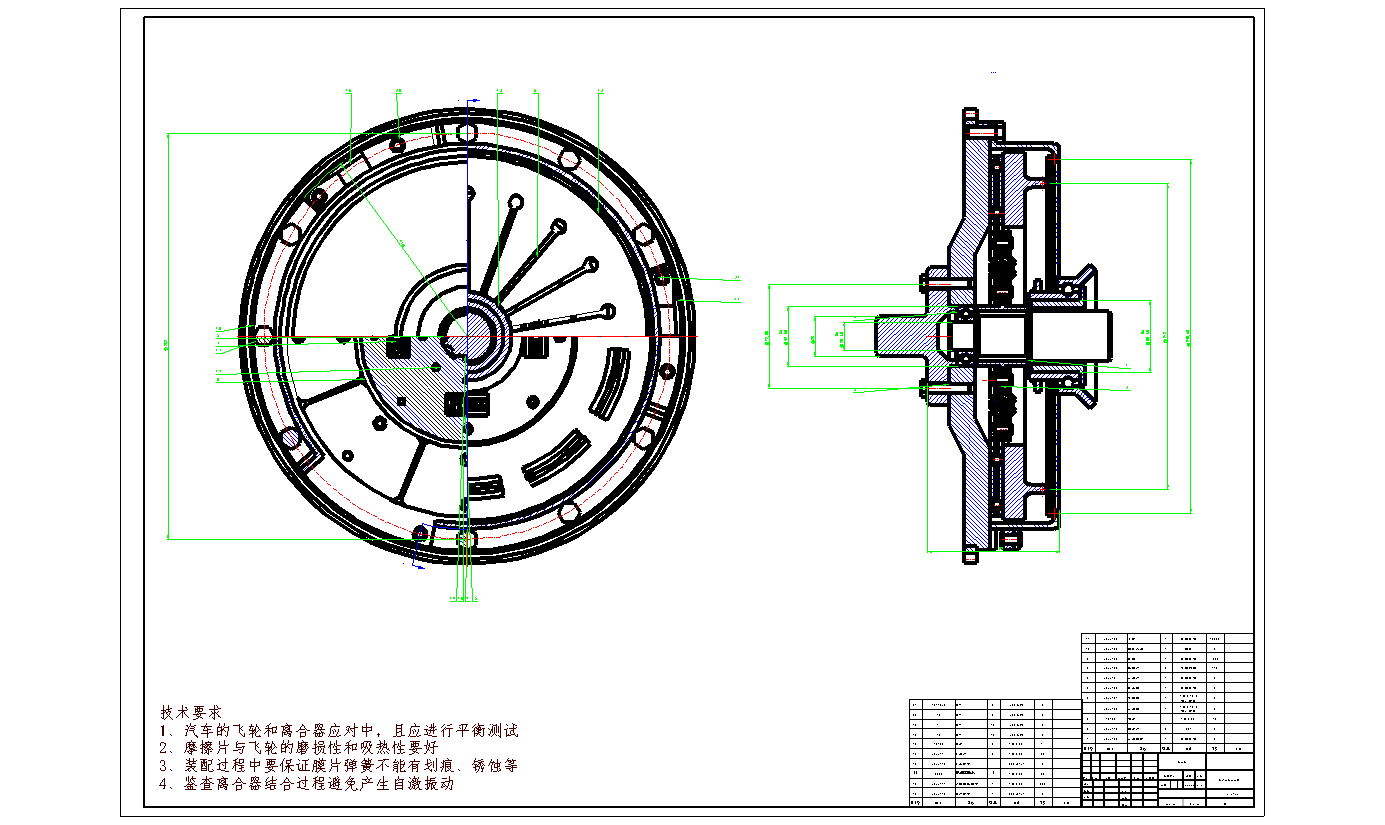The height and width of the screenshot is (825, 1385).
Task: Click the red horizontal centerline in front view
Action: (x=600, y=337)
